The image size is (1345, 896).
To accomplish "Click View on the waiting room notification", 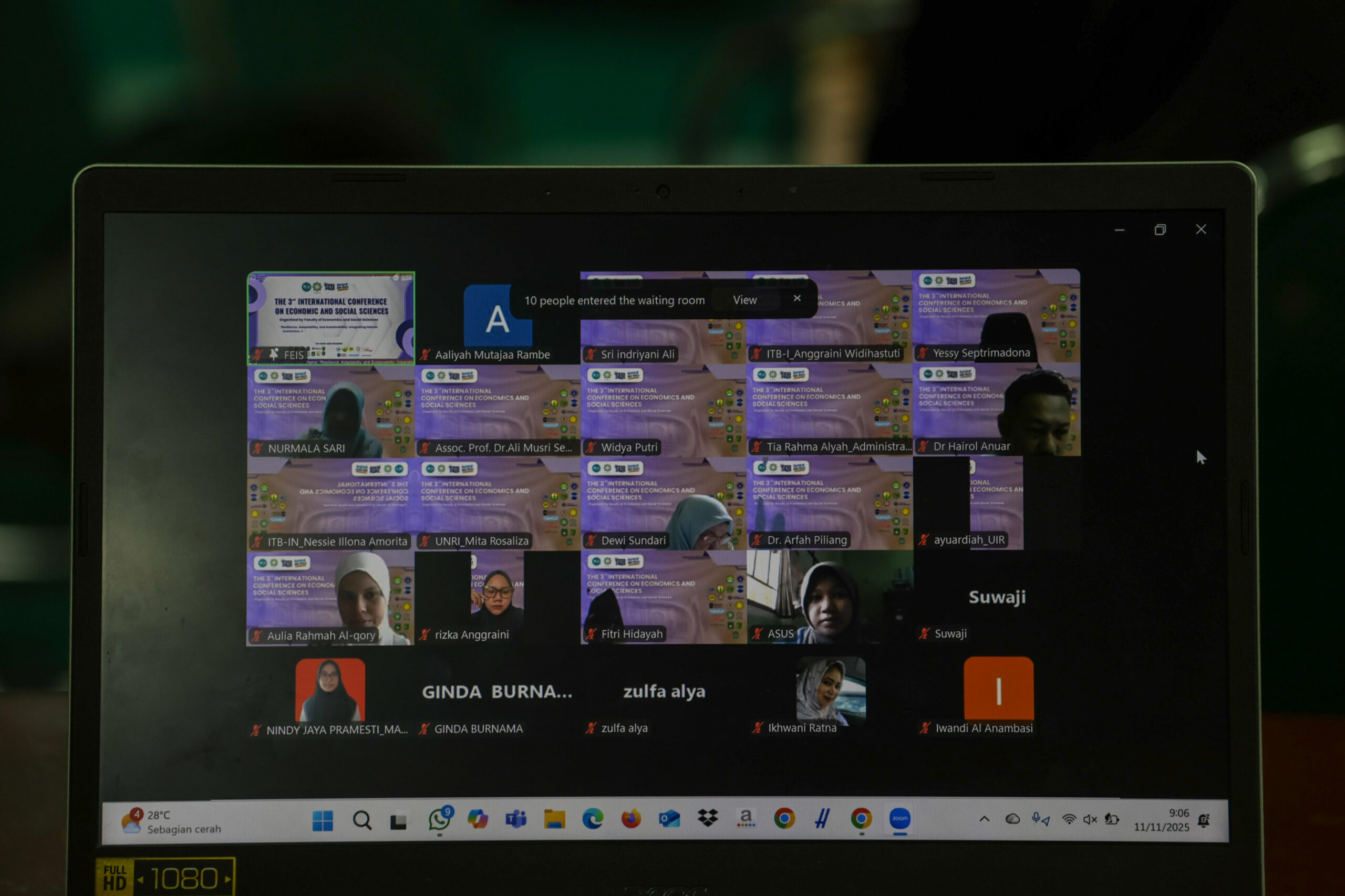I will point(744,300).
